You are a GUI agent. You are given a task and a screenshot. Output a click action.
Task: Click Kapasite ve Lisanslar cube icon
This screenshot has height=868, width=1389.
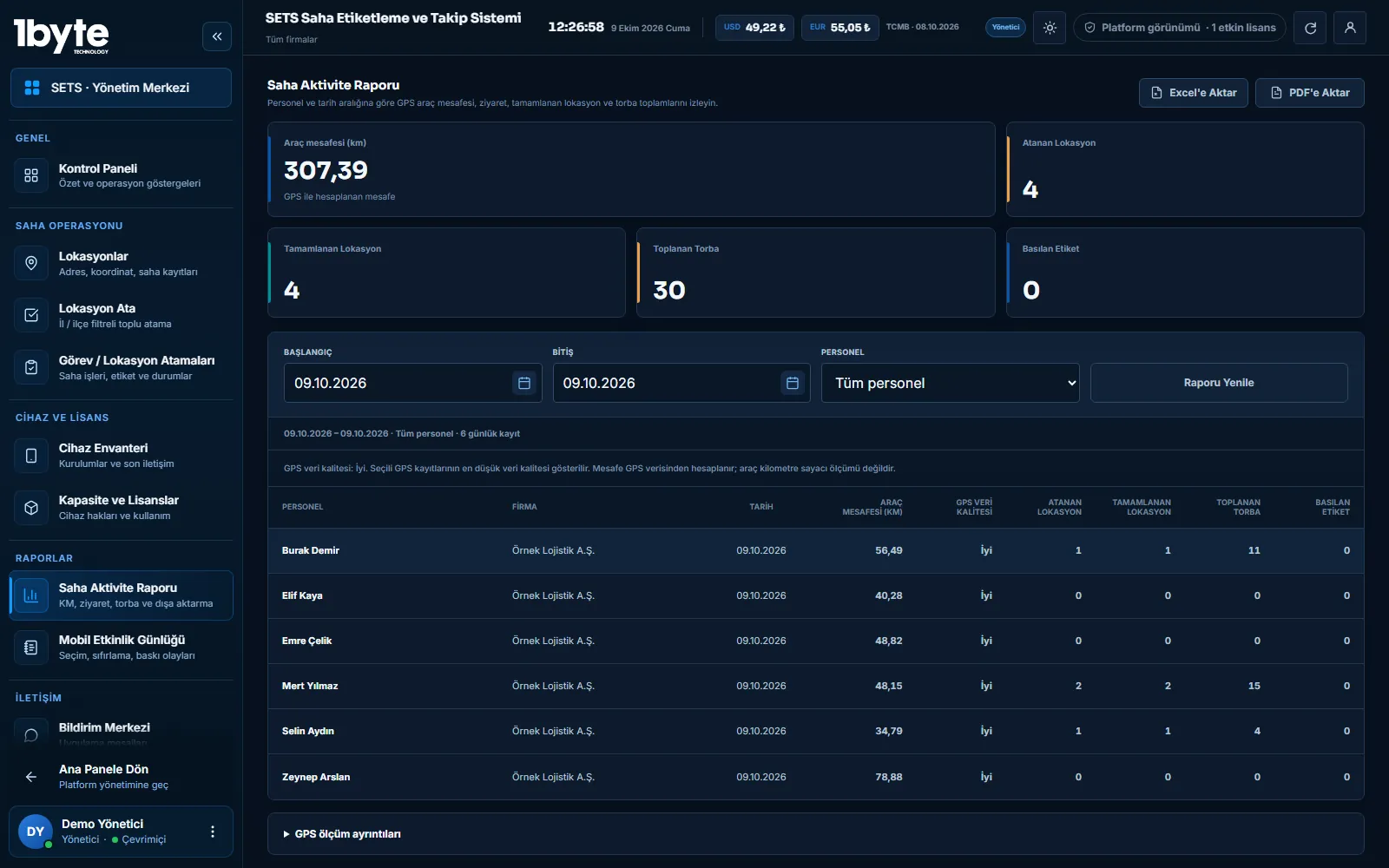point(31,508)
